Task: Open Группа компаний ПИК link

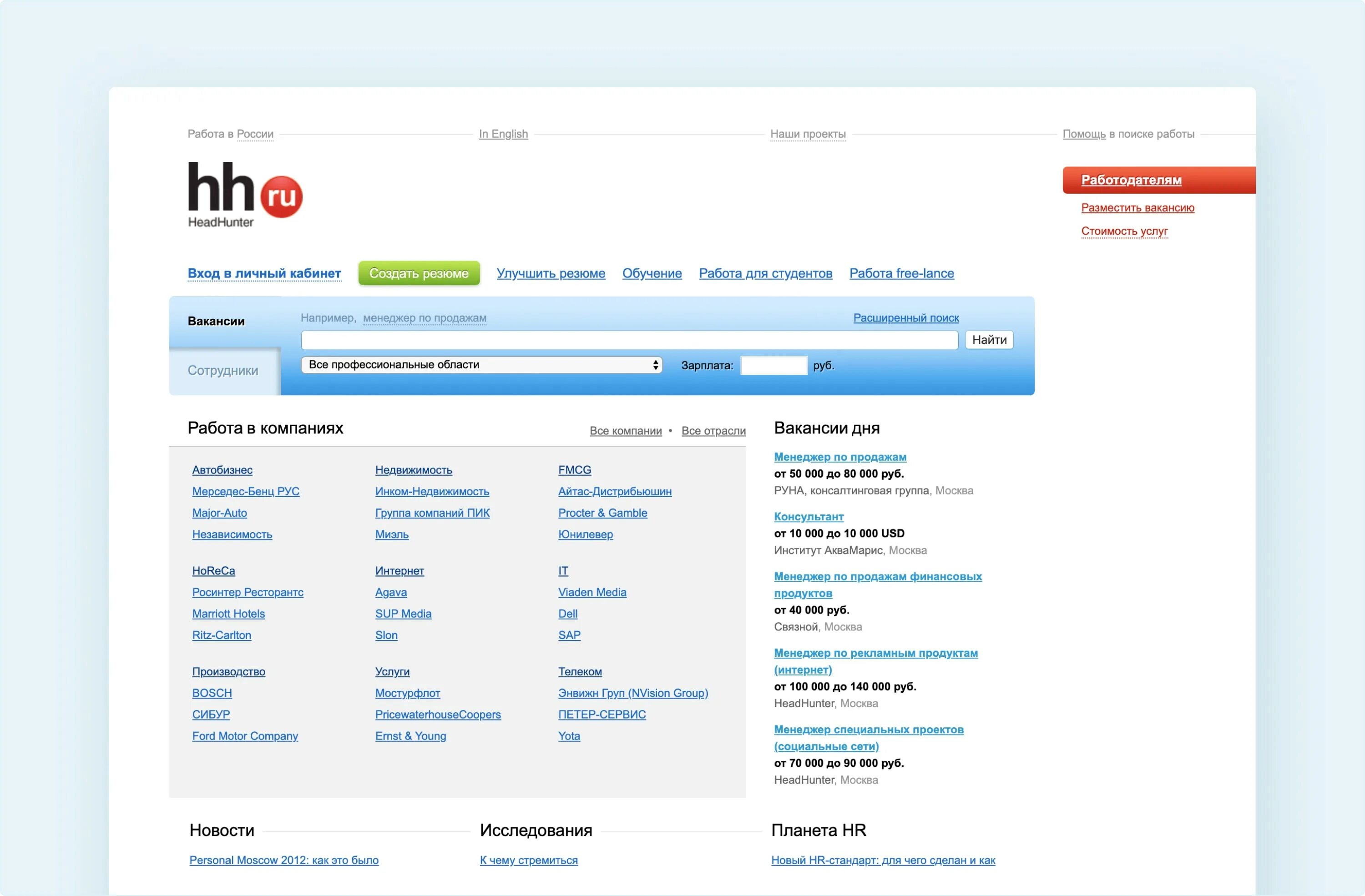Action: tap(432, 513)
